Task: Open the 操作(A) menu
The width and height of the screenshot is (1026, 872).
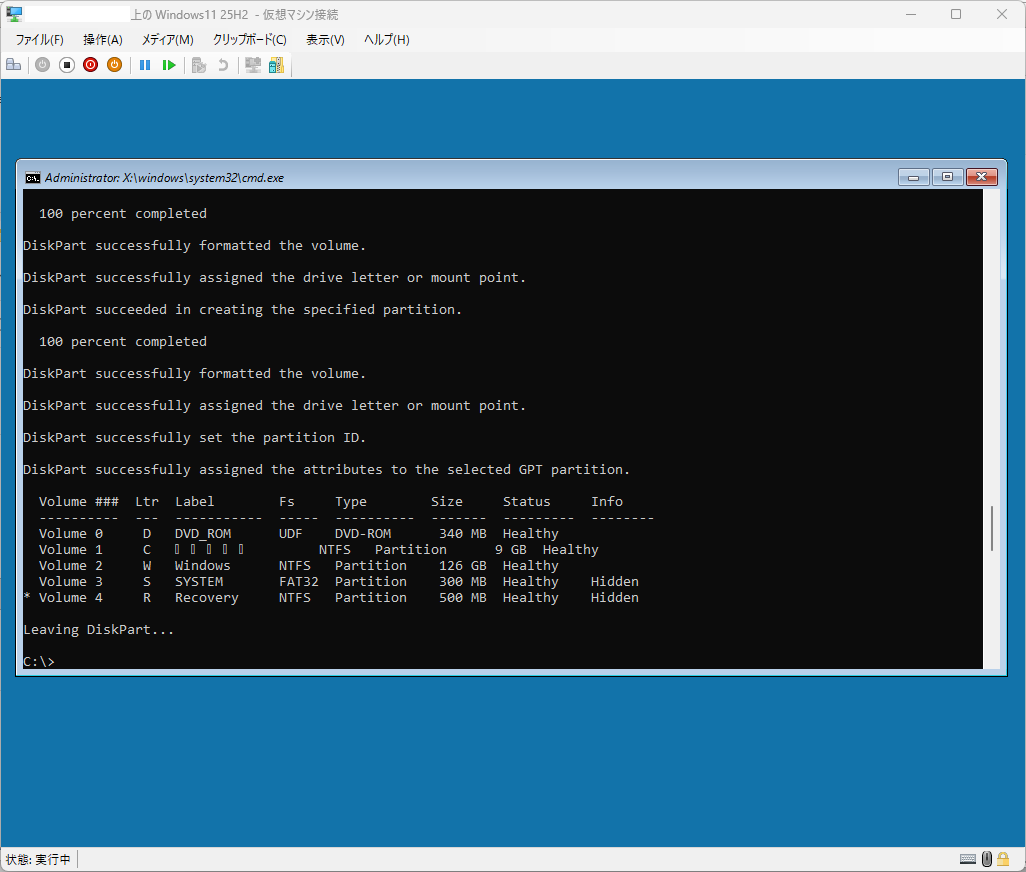Action: (x=103, y=40)
